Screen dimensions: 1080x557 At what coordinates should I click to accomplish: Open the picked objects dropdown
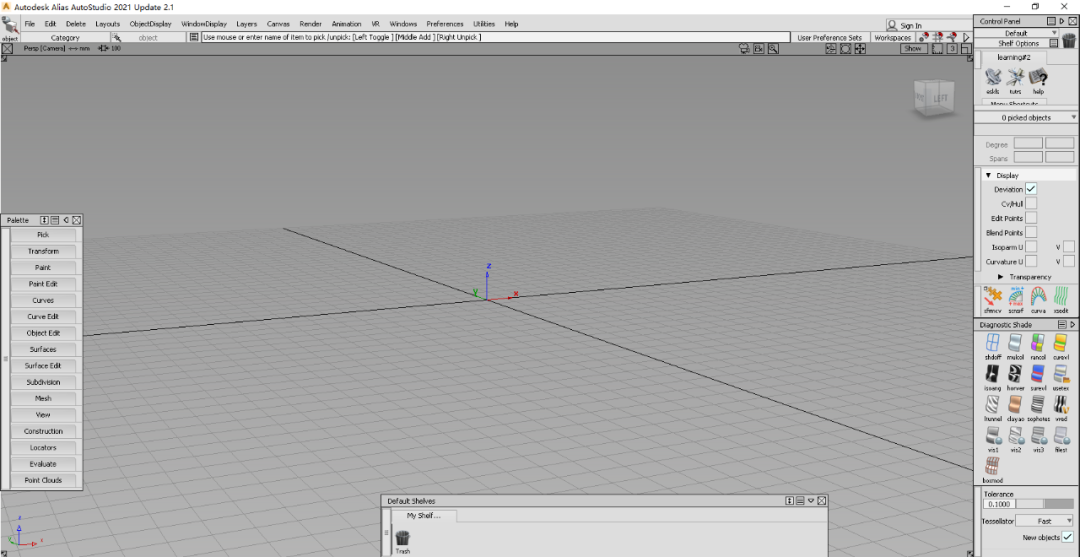coord(1026,118)
